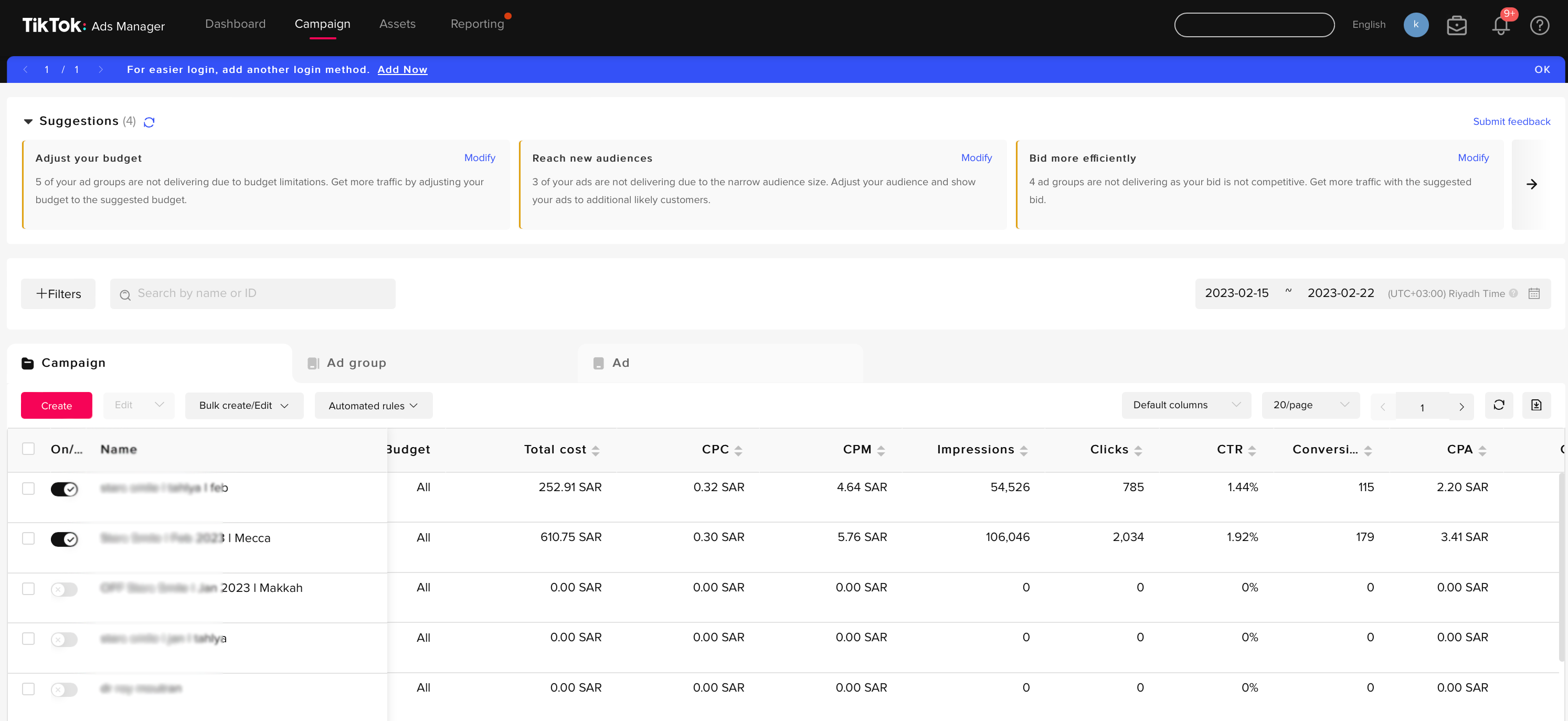
Task: Open Automated rules dropdown
Action: coord(373,406)
